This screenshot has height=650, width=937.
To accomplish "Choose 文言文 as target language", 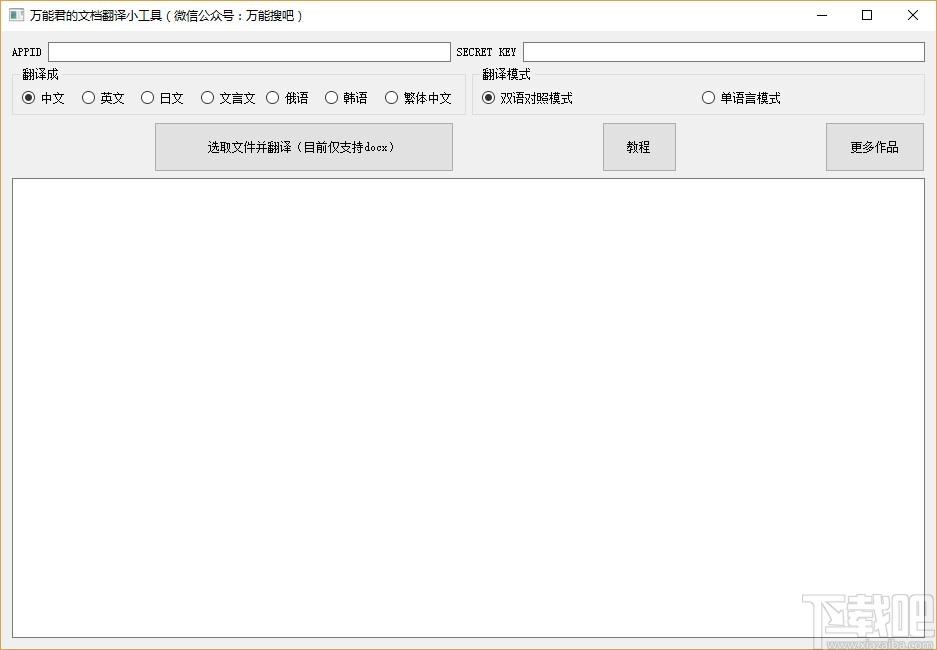I will (206, 97).
